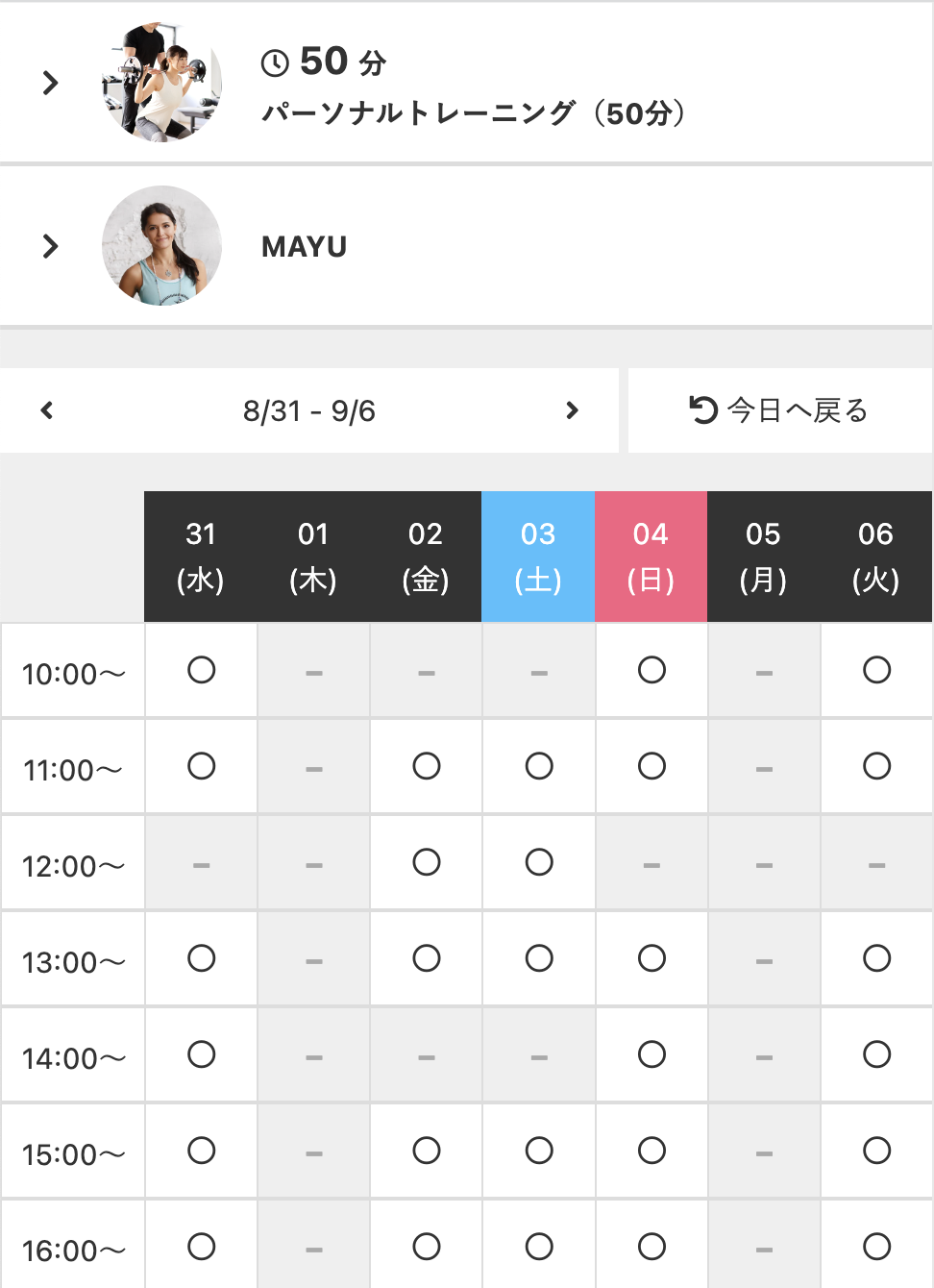Click the 8/31 - 9/6 date range label
The height and width of the screenshot is (1288, 934).
[x=309, y=411]
